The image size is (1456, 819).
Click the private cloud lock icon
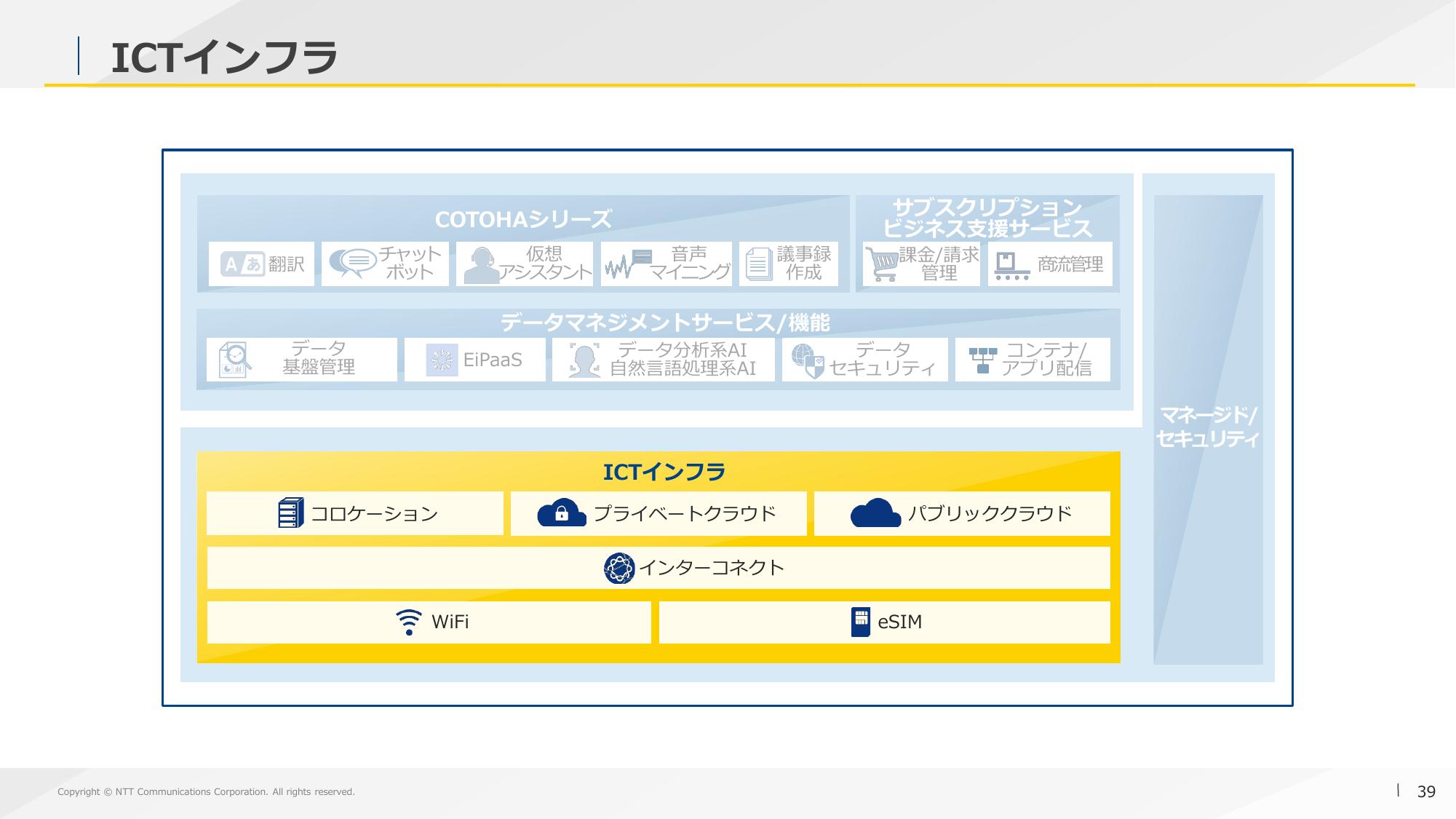tap(562, 513)
